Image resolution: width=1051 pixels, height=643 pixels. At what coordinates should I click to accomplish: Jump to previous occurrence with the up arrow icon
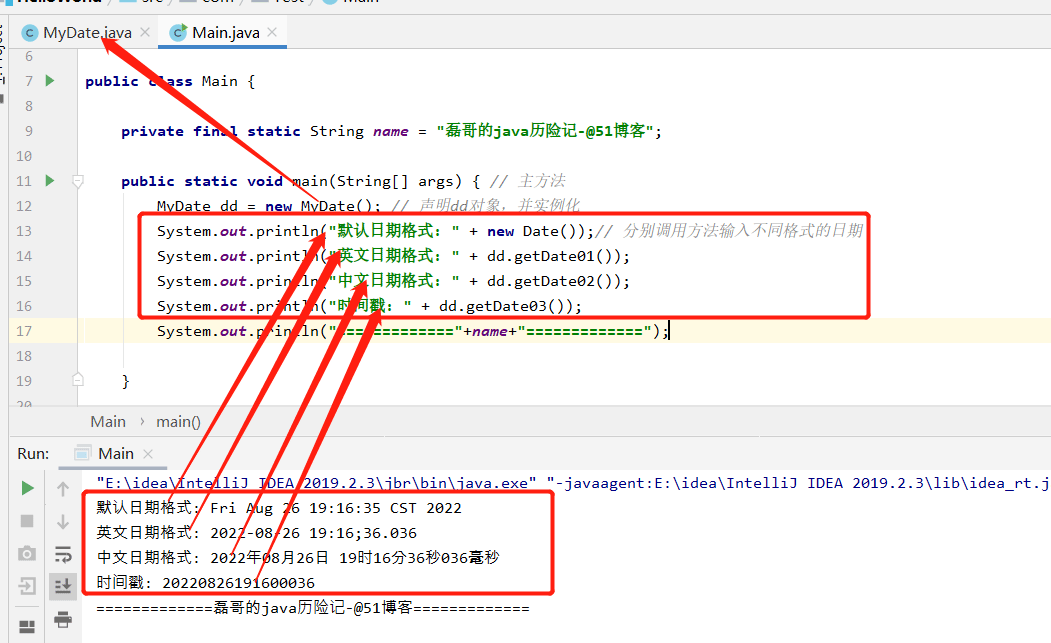[x=62, y=488]
